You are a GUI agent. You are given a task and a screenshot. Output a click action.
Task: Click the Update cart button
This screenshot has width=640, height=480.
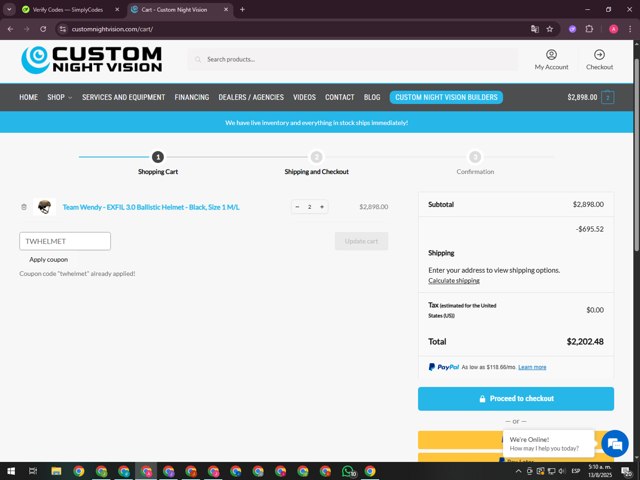pyautogui.click(x=361, y=241)
